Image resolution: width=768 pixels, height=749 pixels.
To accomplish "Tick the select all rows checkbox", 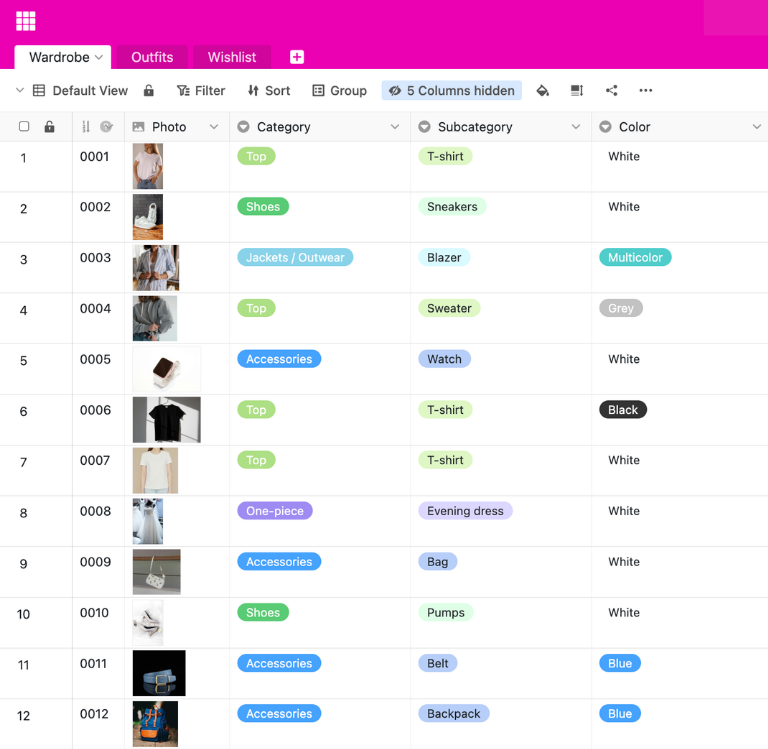I will 24,126.
